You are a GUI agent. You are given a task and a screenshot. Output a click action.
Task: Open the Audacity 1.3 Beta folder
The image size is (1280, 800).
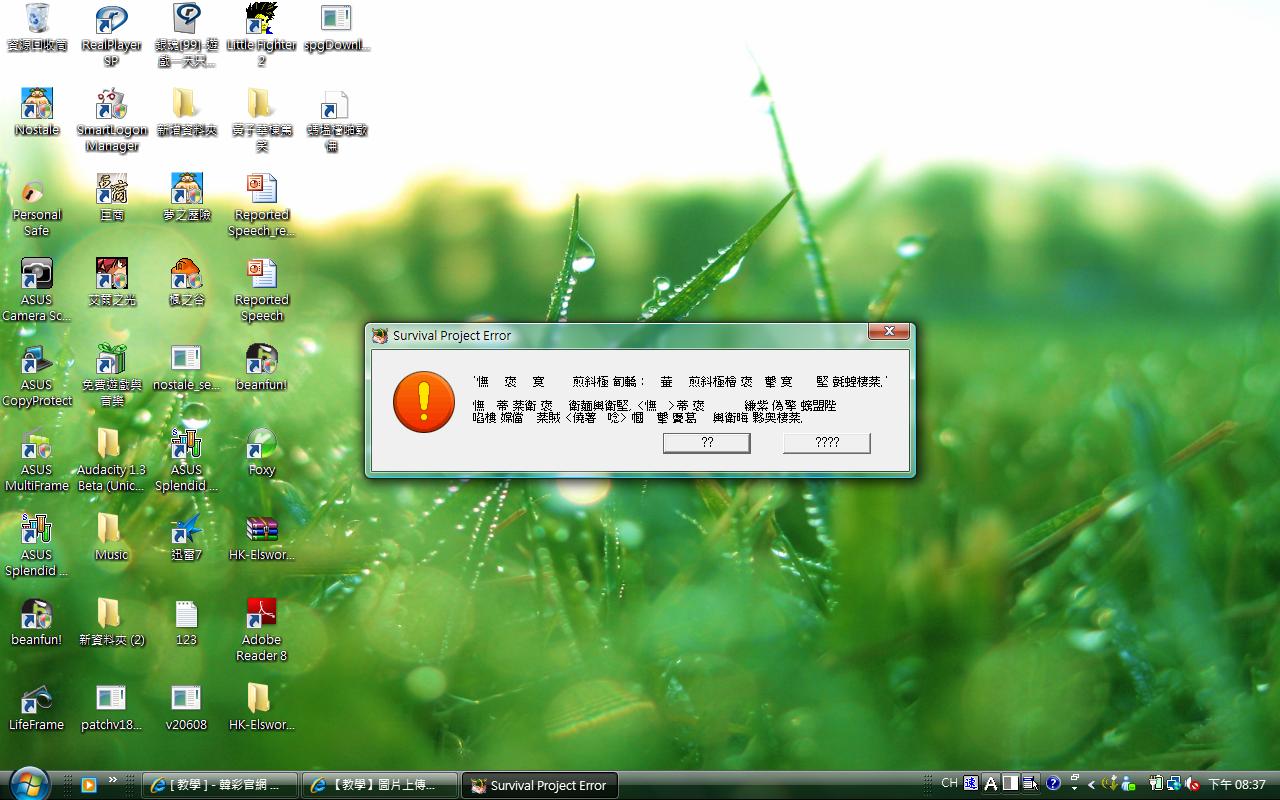[x=111, y=445]
